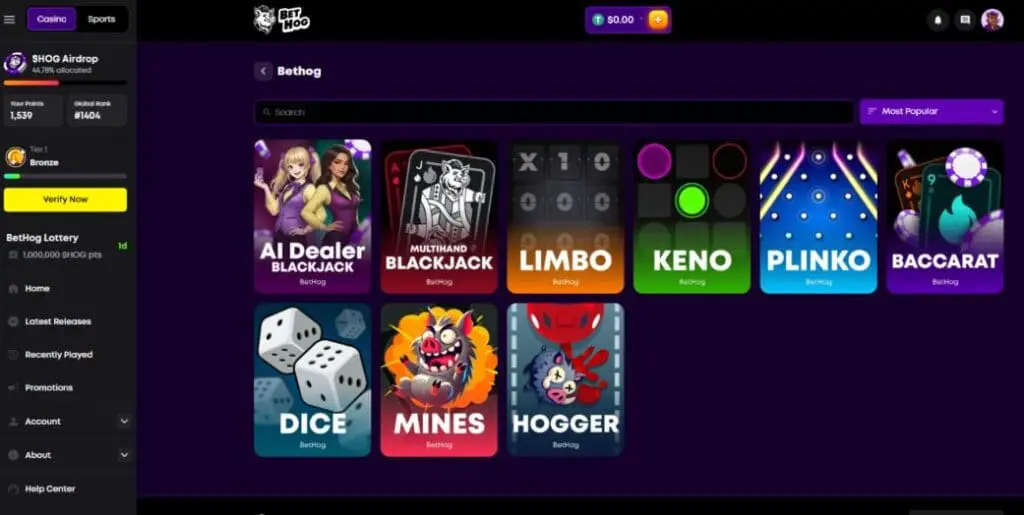Click the yellow Verify Now button
Screen dimensions: 1024x515
click(65, 200)
